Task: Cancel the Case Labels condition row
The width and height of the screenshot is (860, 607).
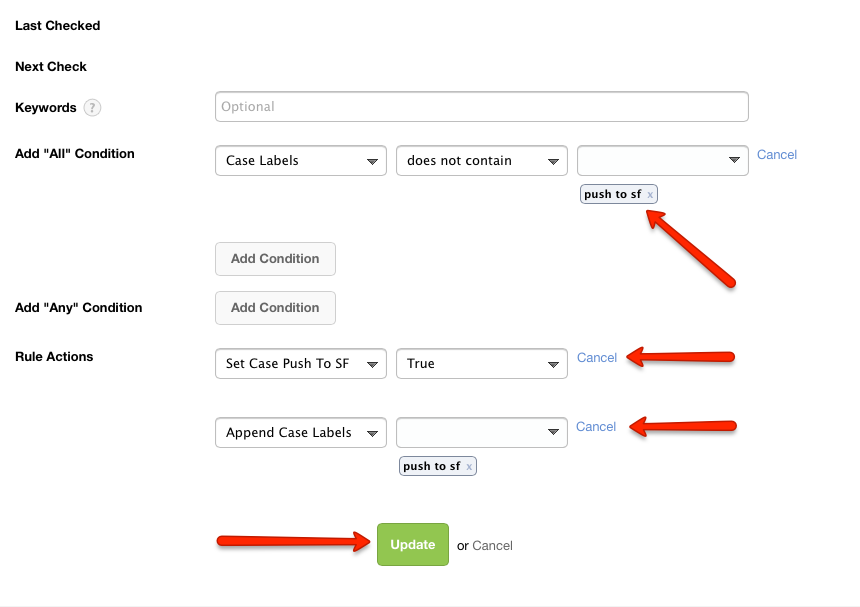Action: [776, 155]
